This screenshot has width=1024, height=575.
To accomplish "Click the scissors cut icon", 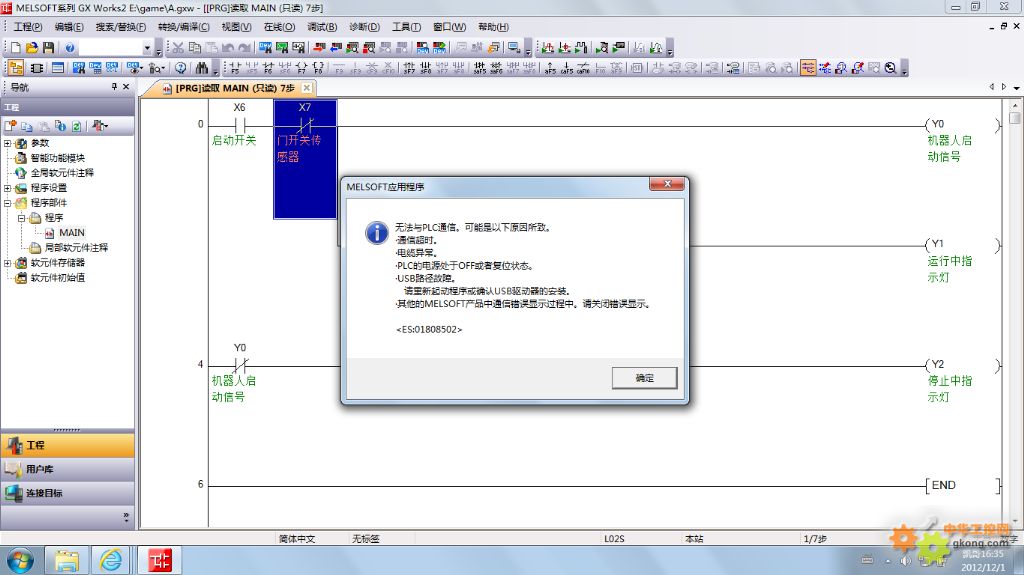I will point(178,48).
